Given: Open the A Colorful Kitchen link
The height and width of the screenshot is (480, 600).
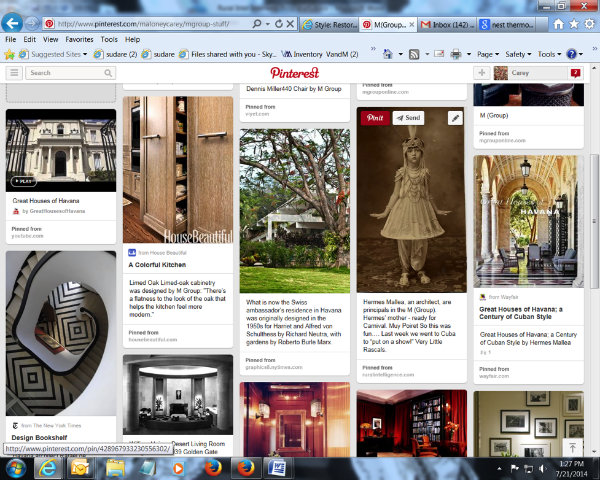Looking at the screenshot, I should coord(157,265).
